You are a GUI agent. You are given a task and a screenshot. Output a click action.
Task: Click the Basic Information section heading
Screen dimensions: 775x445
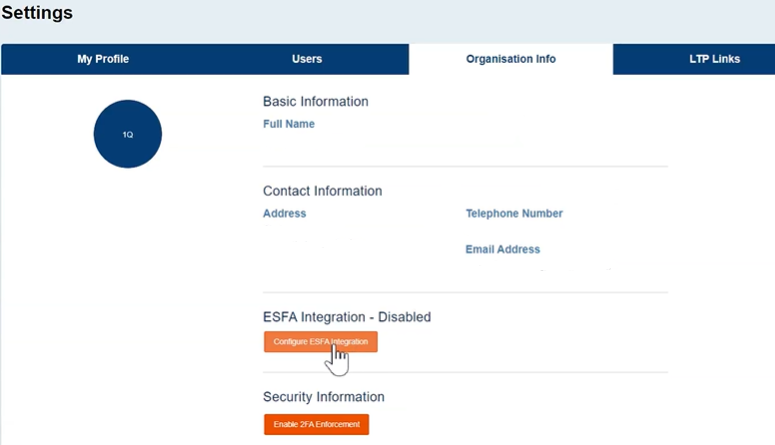pyautogui.click(x=315, y=101)
